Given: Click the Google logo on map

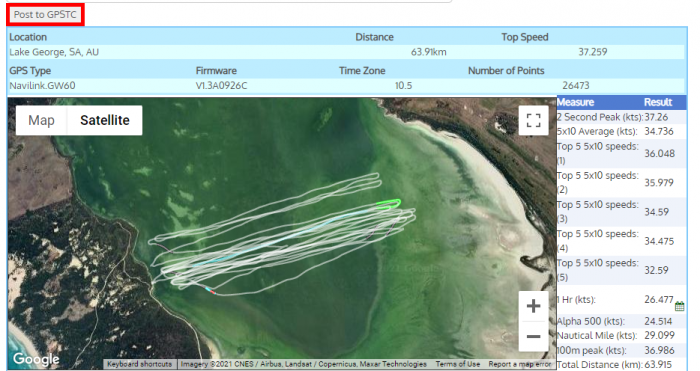Looking at the screenshot, I should coord(36,359).
